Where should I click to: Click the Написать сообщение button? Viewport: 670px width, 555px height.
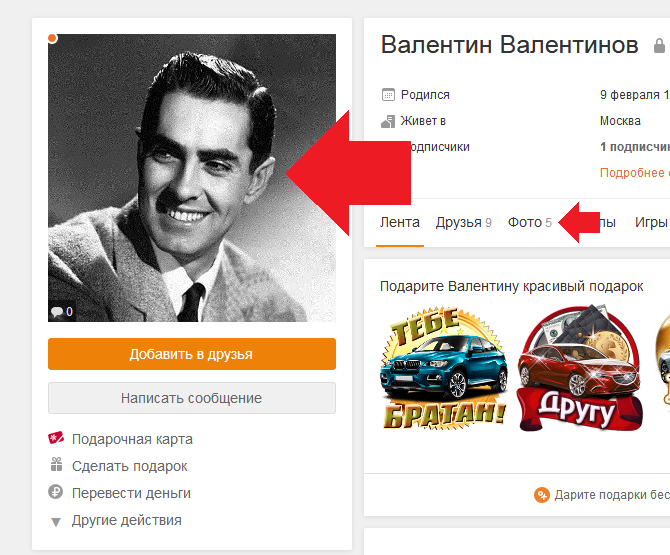pos(192,398)
